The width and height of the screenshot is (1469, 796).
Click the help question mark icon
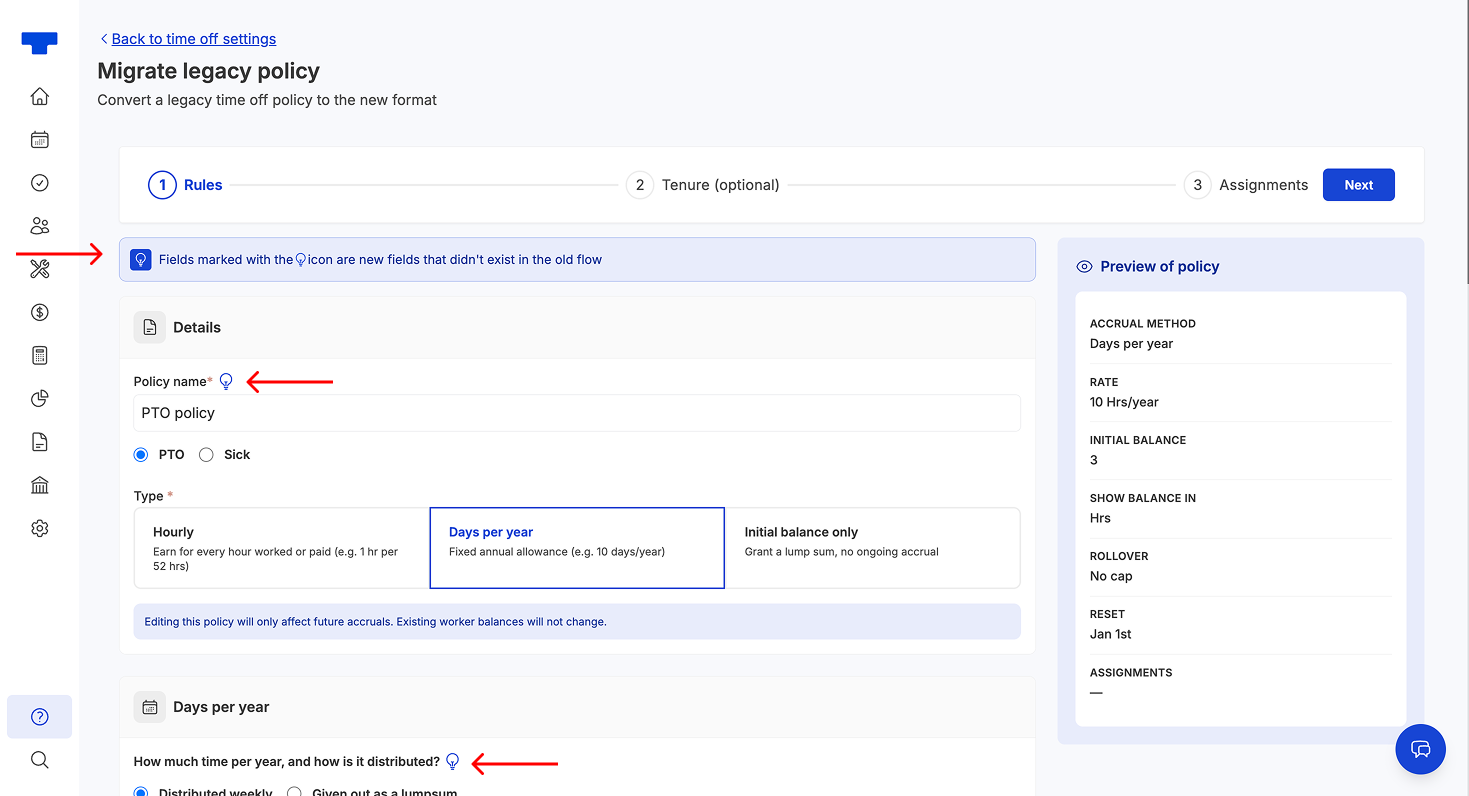(x=40, y=716)
